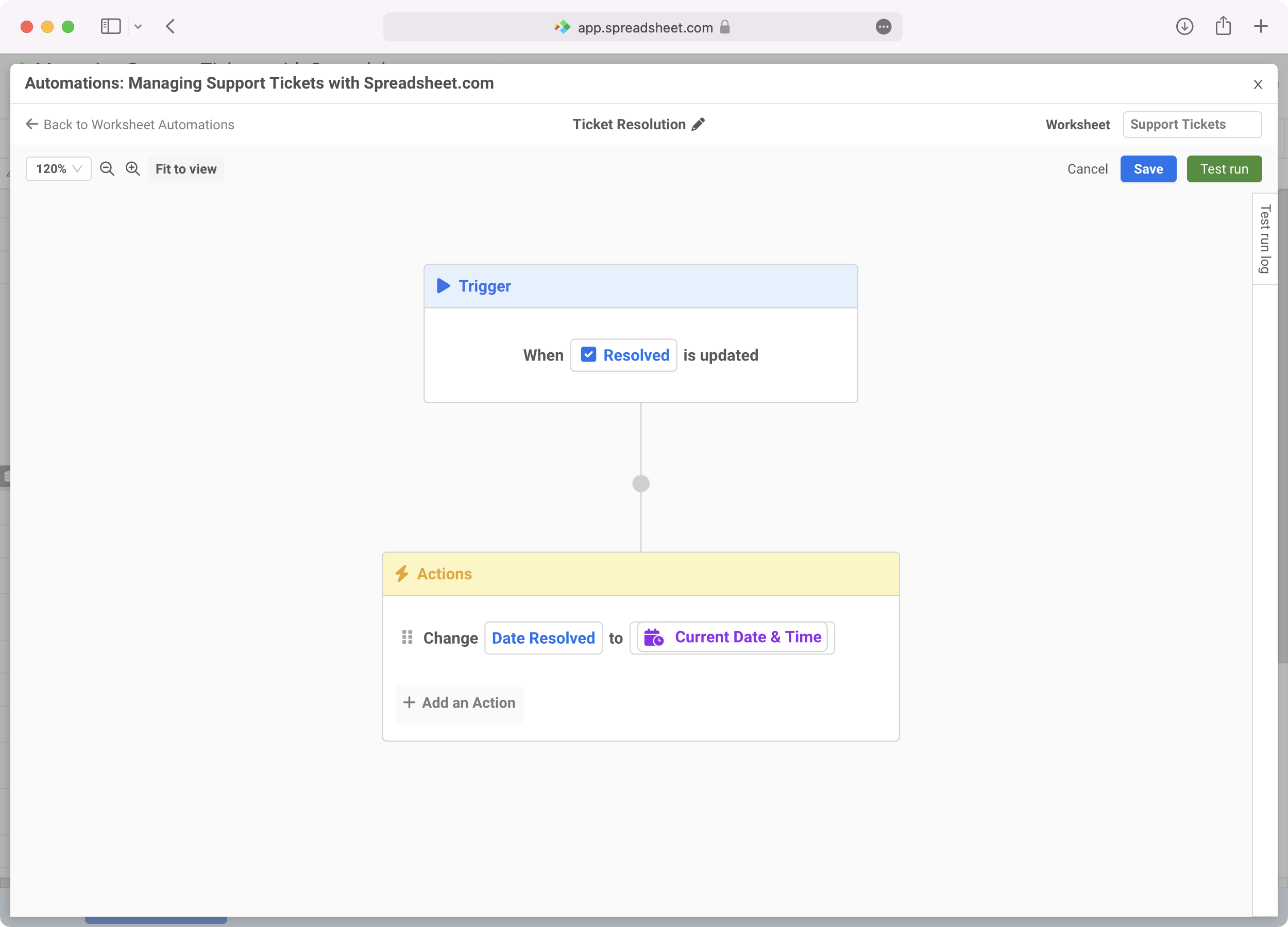
Task: Click the zoom in magnifier icon
Action: point(133,168)
